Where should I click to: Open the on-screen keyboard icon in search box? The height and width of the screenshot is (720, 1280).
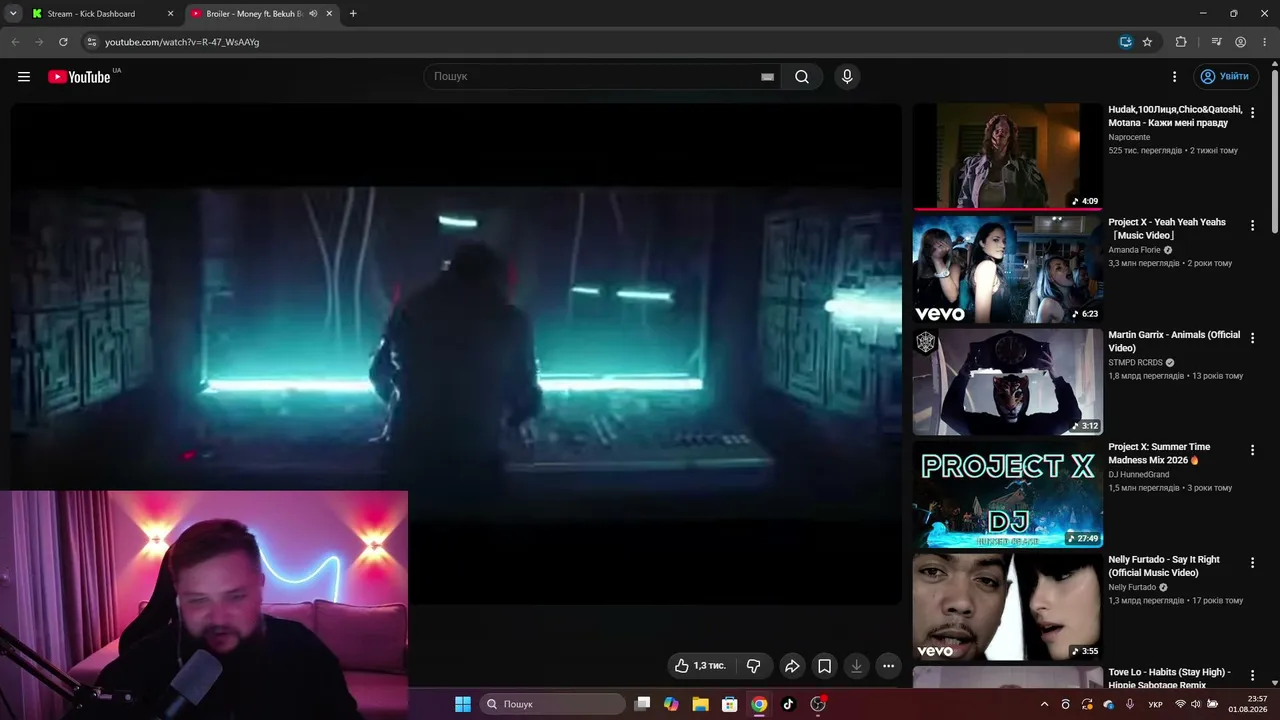coord(767,77)
